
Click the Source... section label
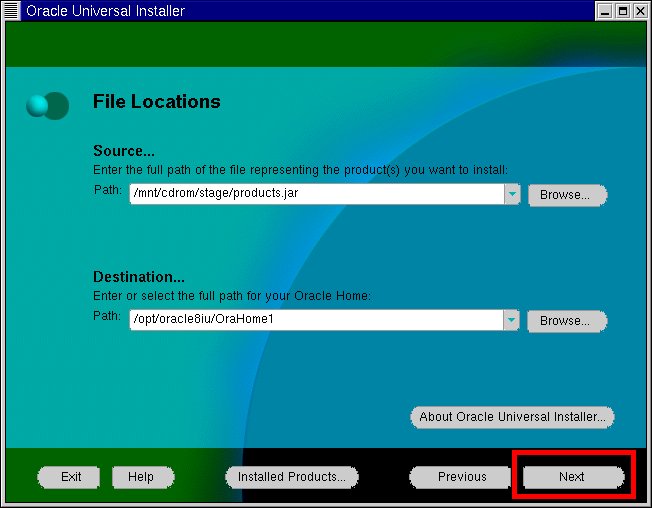point(123,150)
